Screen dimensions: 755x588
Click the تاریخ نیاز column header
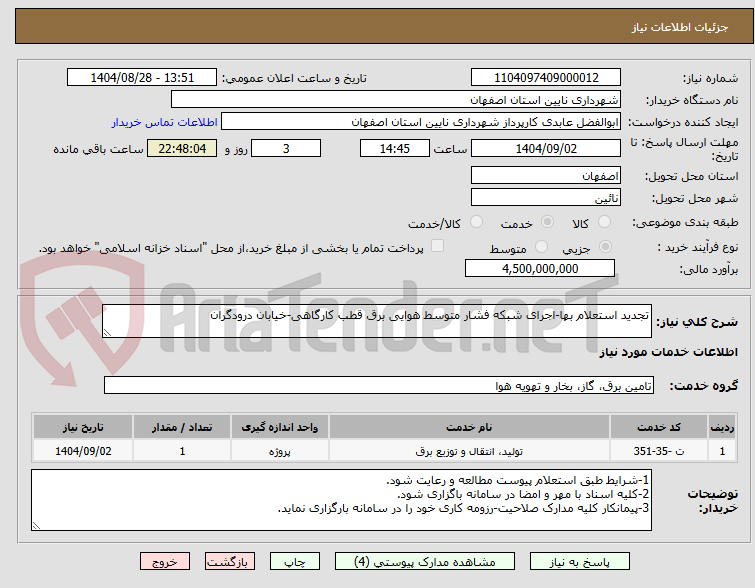pos(83,427)
